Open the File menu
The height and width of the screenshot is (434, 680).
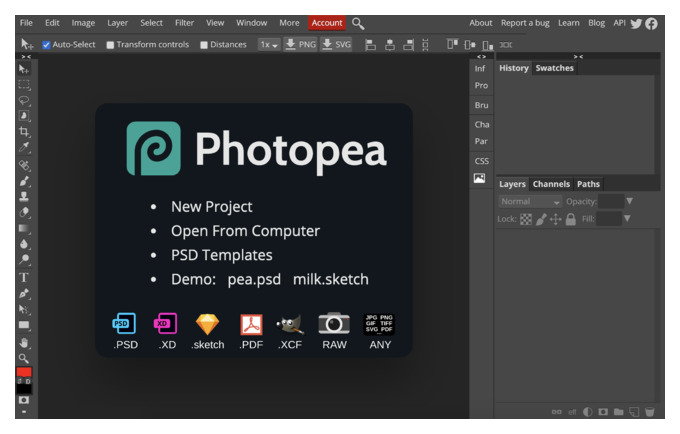(26, 23)
